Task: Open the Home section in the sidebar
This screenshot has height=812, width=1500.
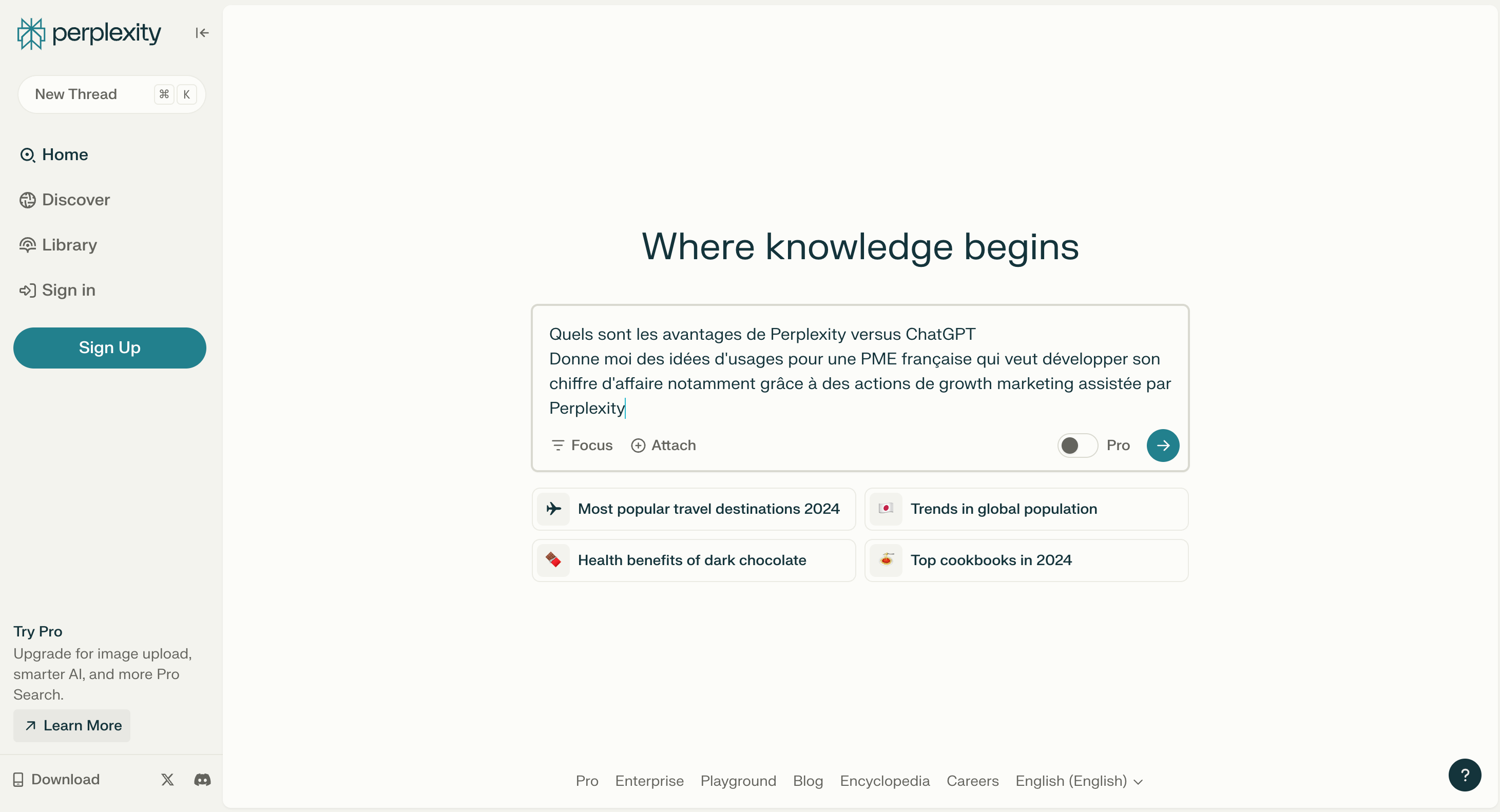Action: 53,155
